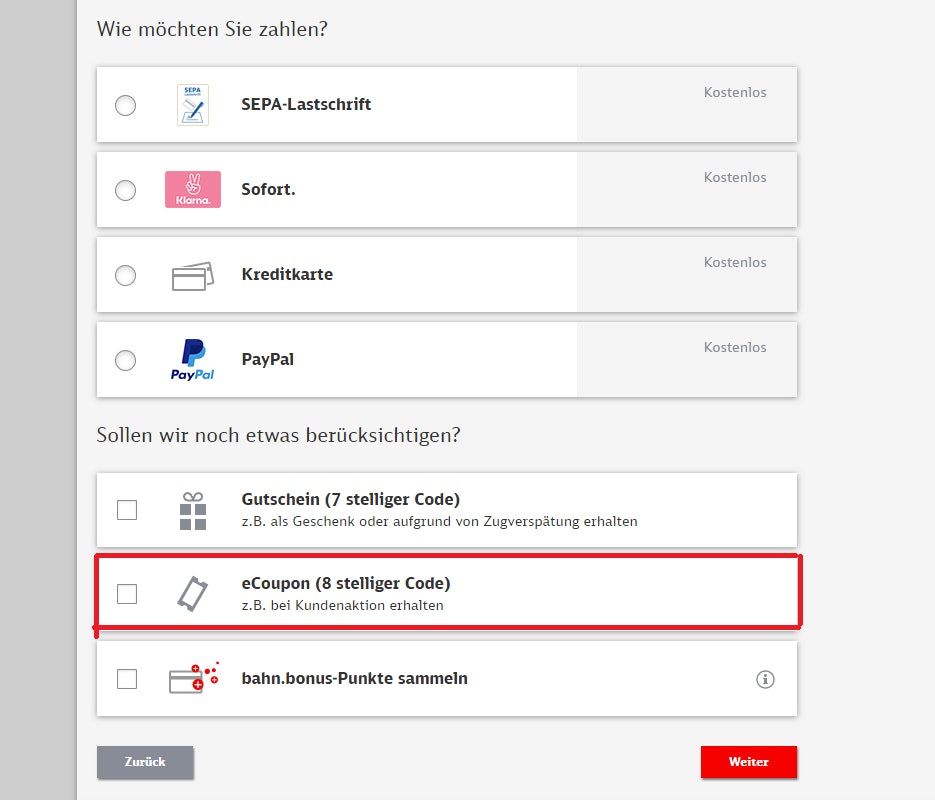Click the Kostenlos text in SEPA row
The height and width of the screenshot is (800, 935).
pyautogui.click(x=735, y=92)
